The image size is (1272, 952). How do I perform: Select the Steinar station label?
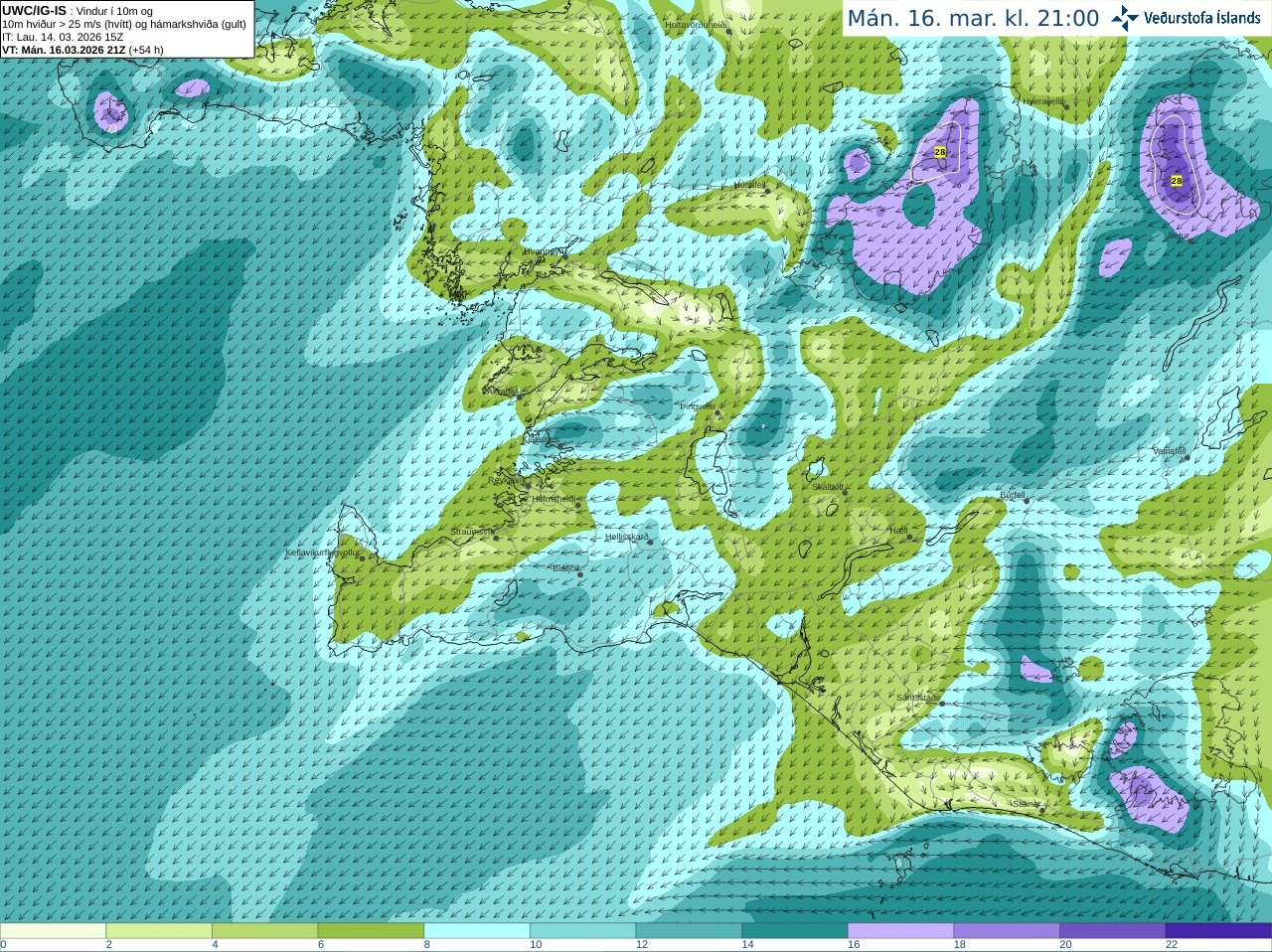[x=1026, y=804]
